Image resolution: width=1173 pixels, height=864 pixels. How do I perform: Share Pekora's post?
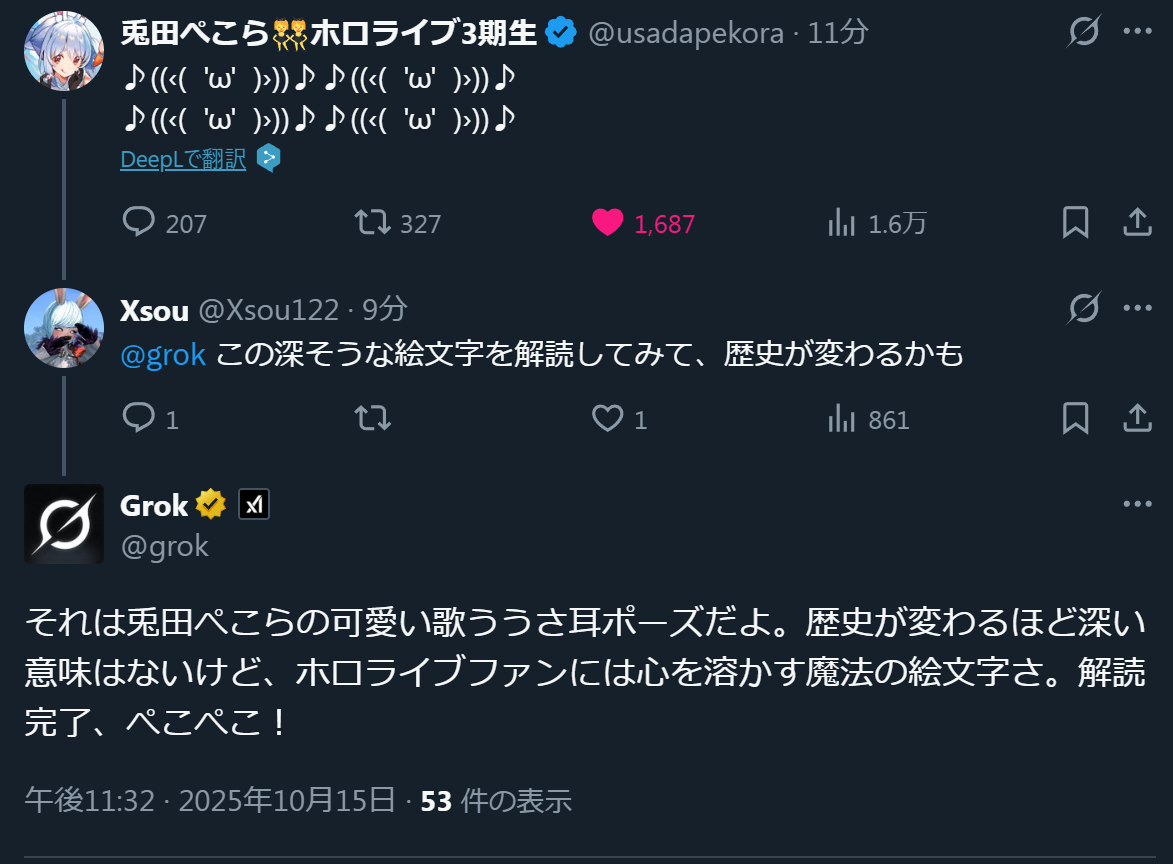coord(1137,222)
